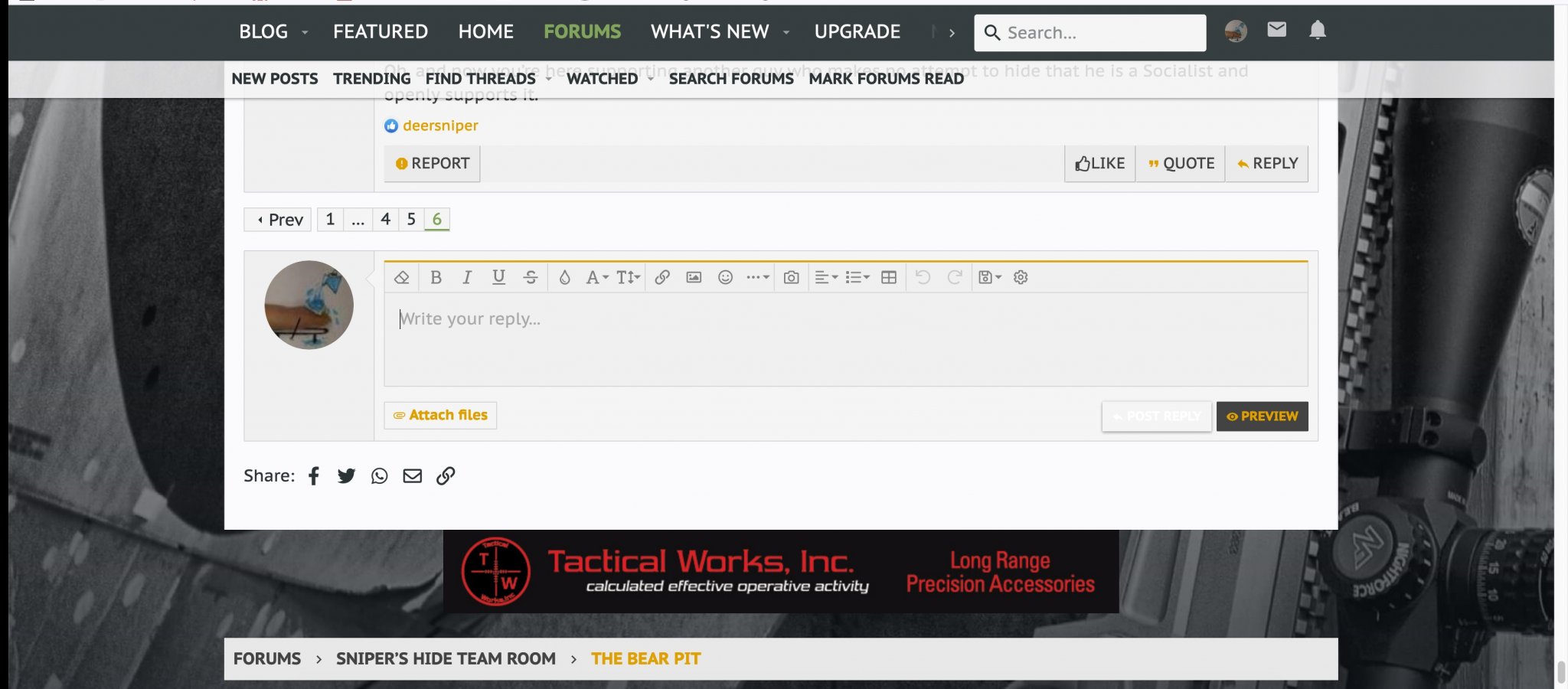Copy thread link via chain icon
The width and height of the screenshot is (1568, 689).
pyautogui.click(x=446, y=476)
